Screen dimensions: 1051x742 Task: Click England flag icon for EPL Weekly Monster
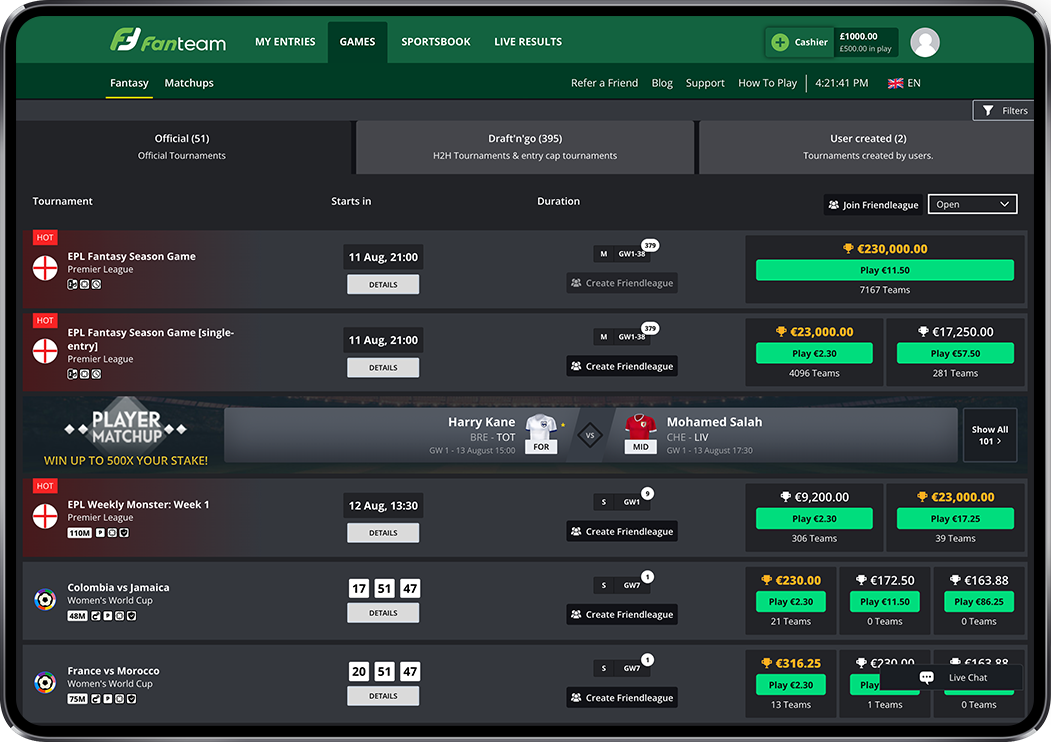click(45, 516)
